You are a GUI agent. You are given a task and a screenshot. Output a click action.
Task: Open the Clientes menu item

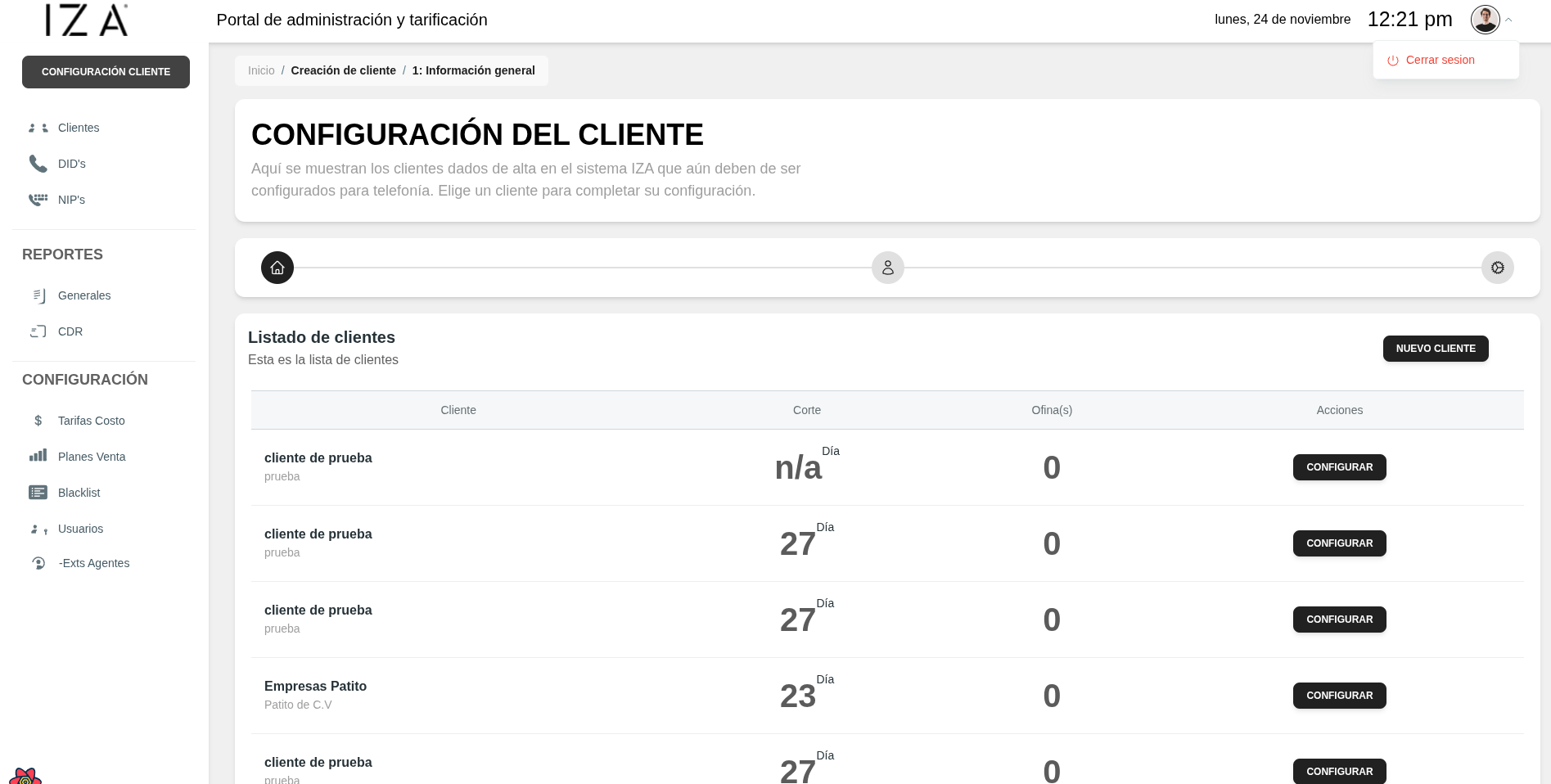[x=79, y=128]
